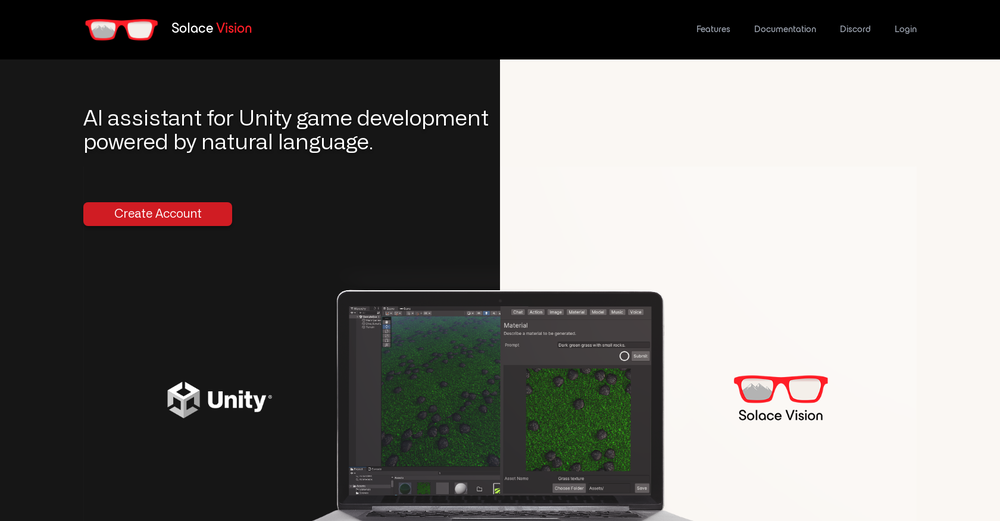Click the Solace Vision brand name
This screenshot has height=521, width=1000.
click(x=211, y=28)
